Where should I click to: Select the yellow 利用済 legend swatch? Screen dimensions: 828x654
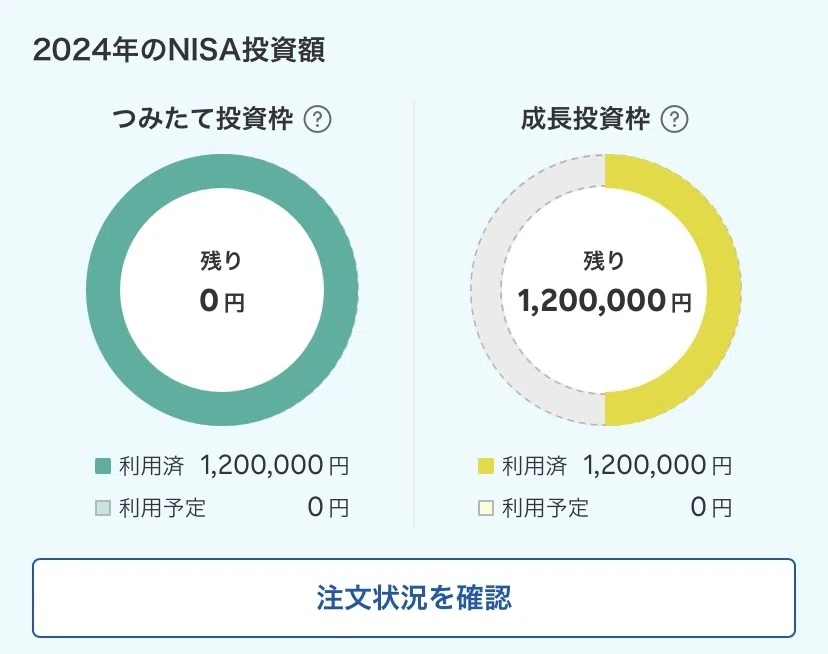(486, 466)
